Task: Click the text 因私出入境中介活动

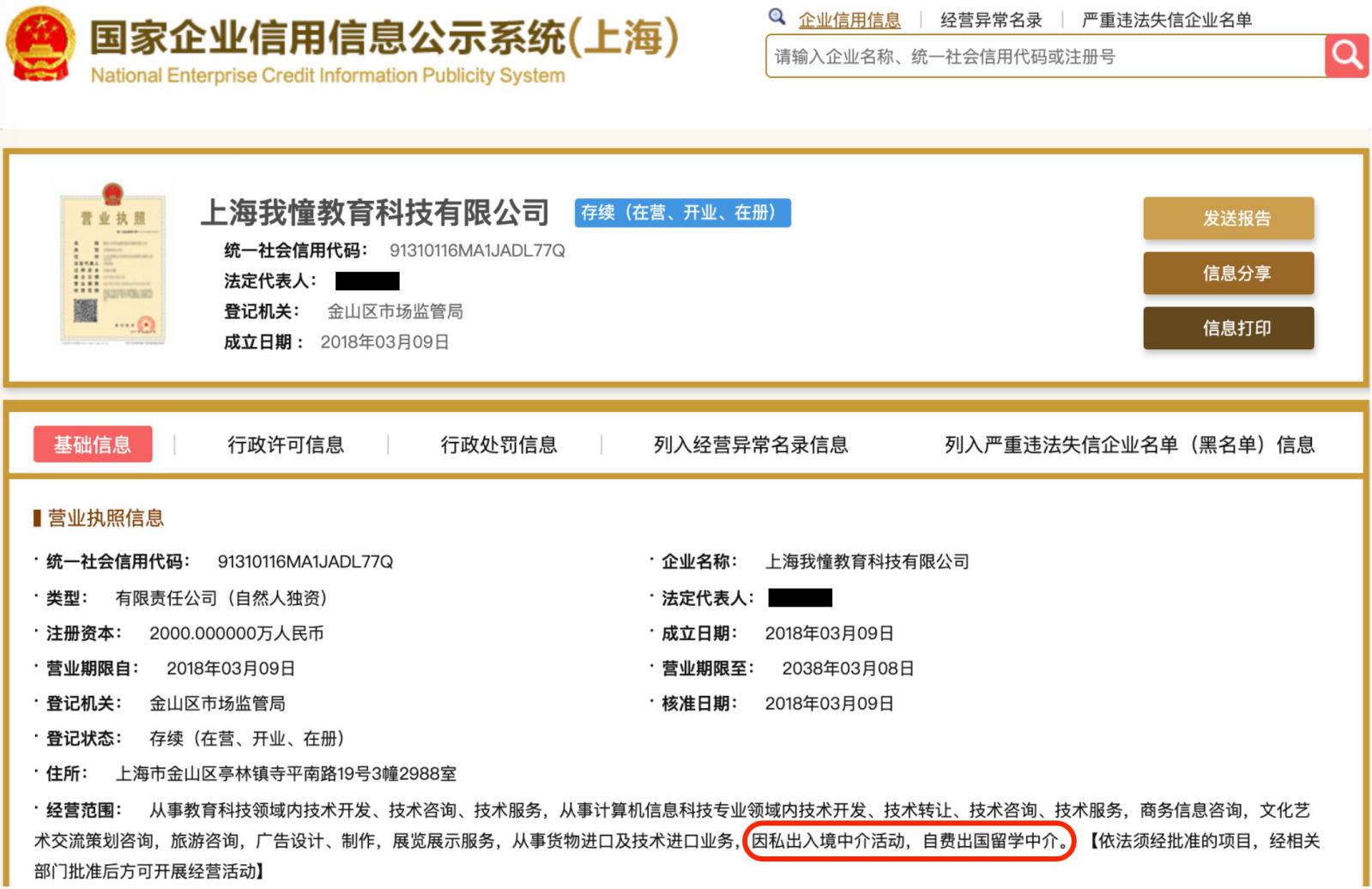Action: coord(829,841)
